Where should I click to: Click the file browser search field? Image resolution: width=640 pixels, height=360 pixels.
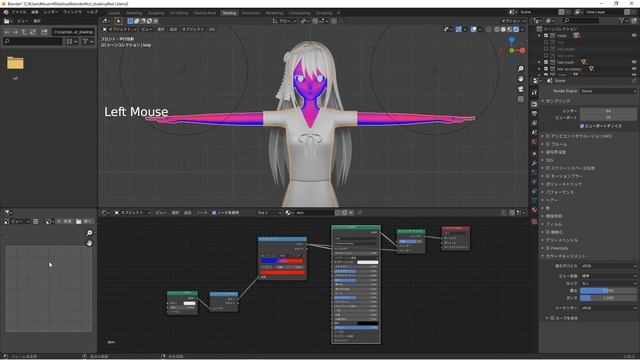click(33, 41)
